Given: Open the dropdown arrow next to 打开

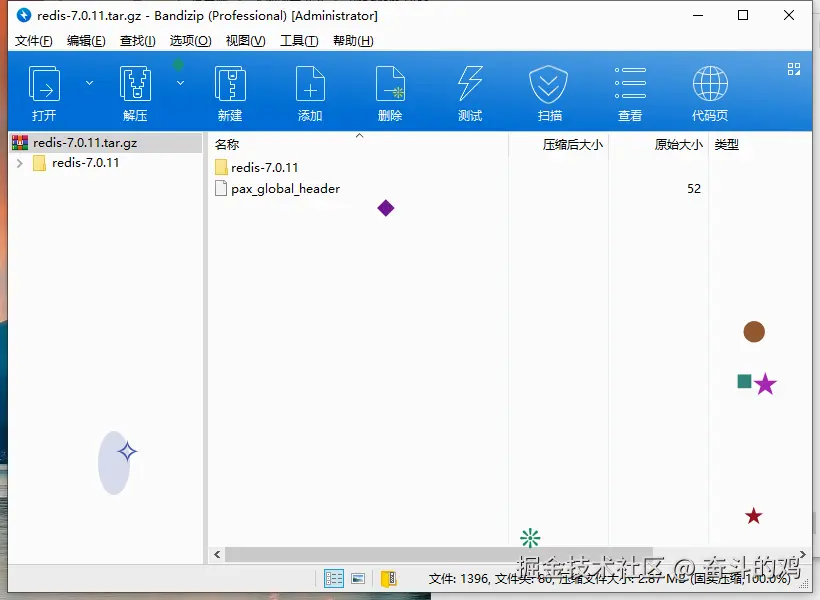Looking at the screenshot, I should tap(89, 83).
